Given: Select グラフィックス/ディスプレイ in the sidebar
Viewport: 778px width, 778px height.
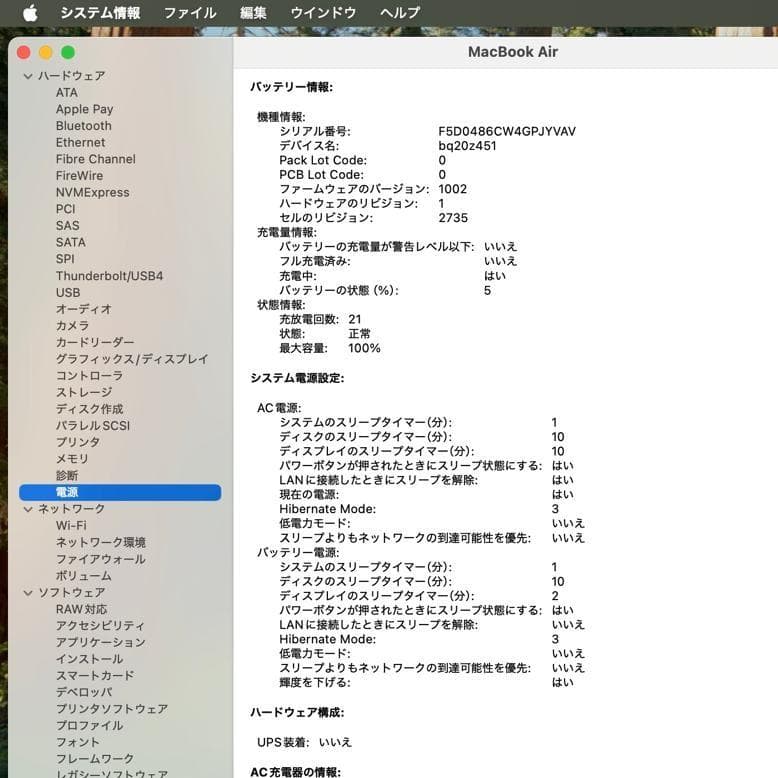Looking at the screenshot, I should tap(132, 359).
